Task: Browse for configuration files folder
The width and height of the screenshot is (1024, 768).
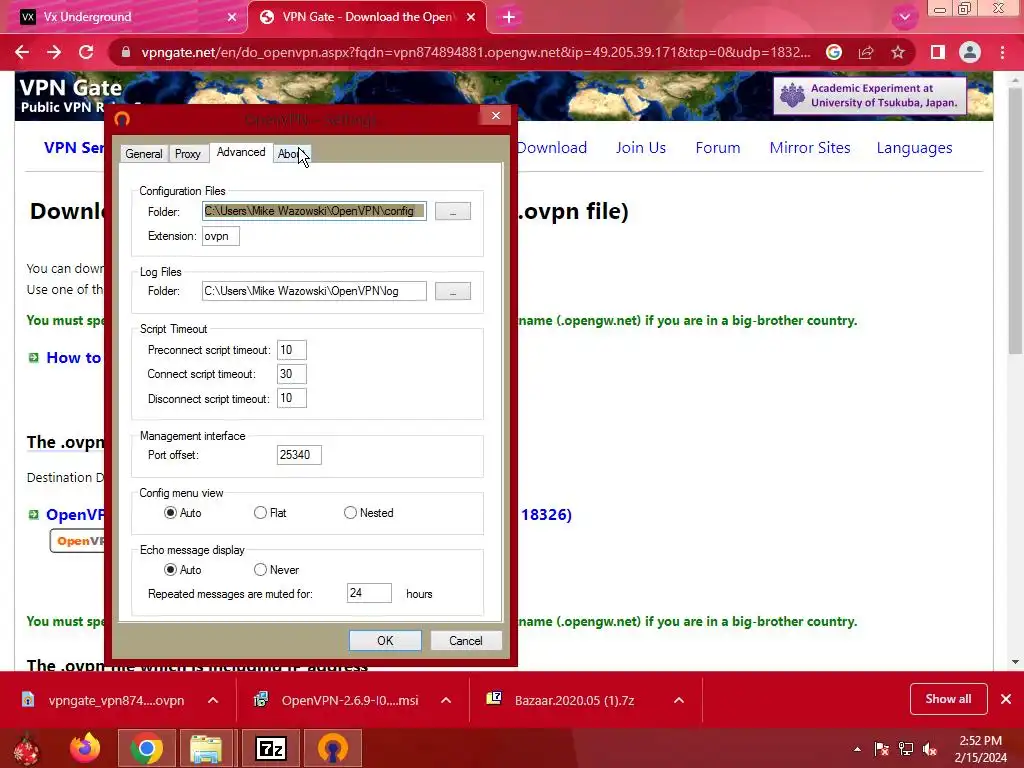Action: (x=453, y=211)
